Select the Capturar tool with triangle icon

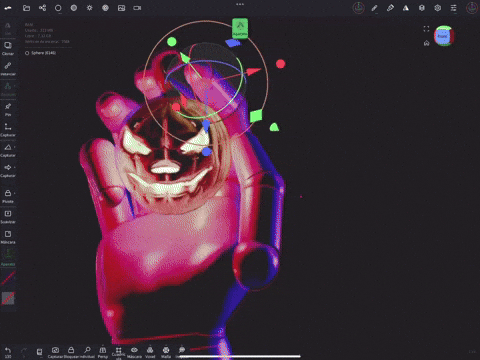click(8, 150)
